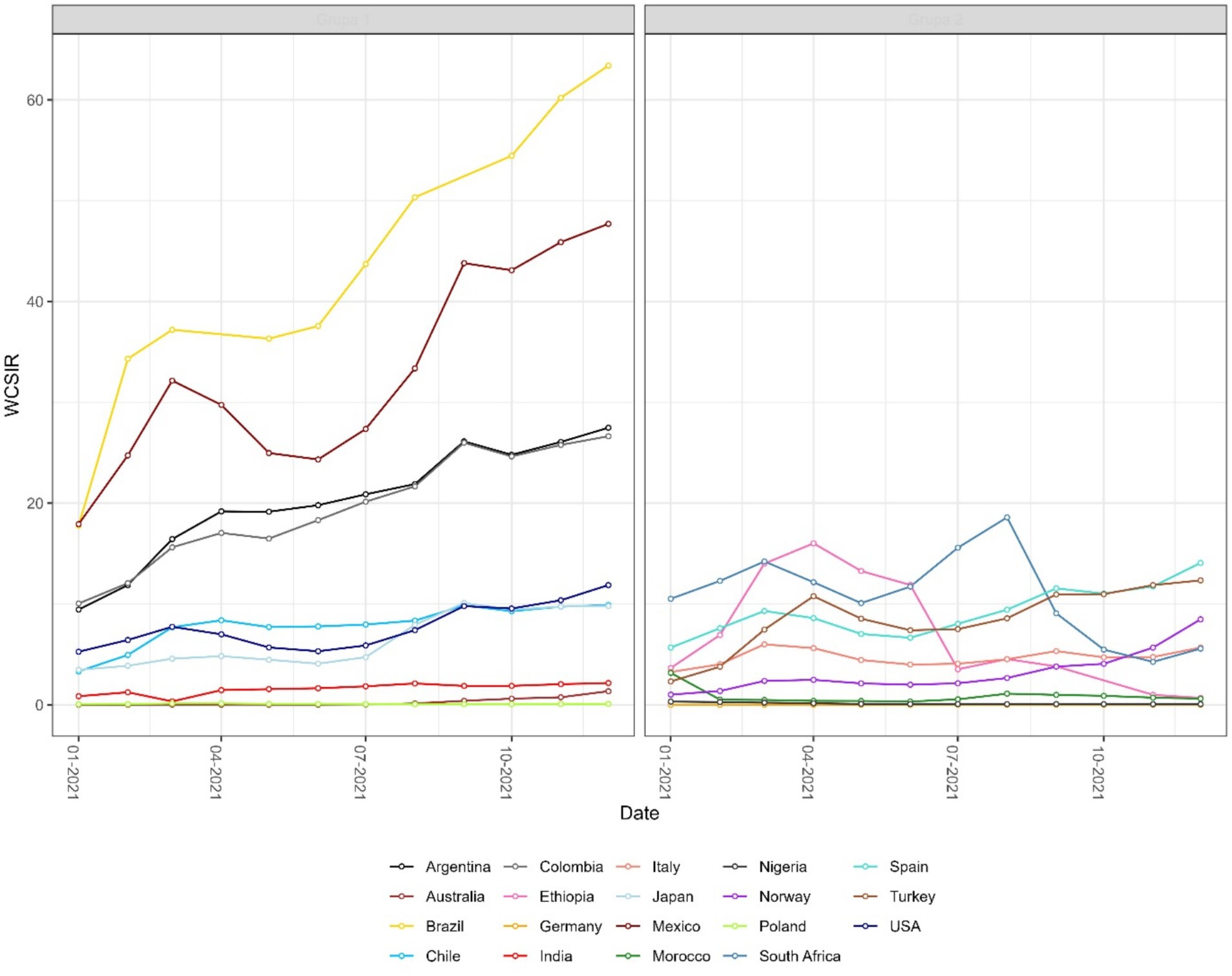Click the final Brazil data point at top
Viewport: 1232px width, 976px height.
pos(608,66)
